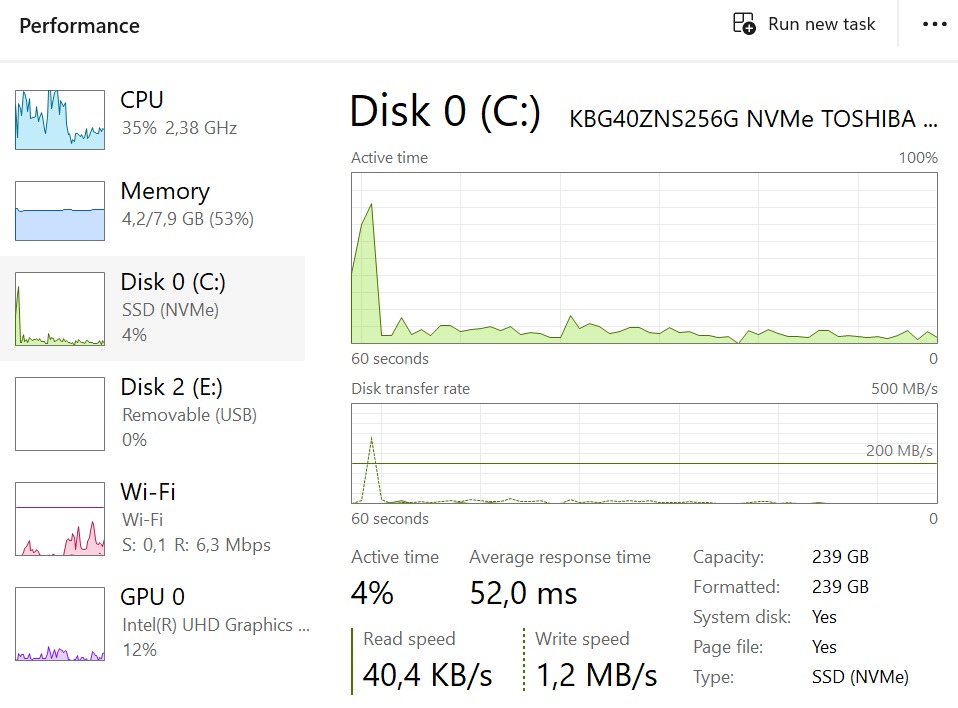
Task: Open CPU performance details
Action: 178,113
